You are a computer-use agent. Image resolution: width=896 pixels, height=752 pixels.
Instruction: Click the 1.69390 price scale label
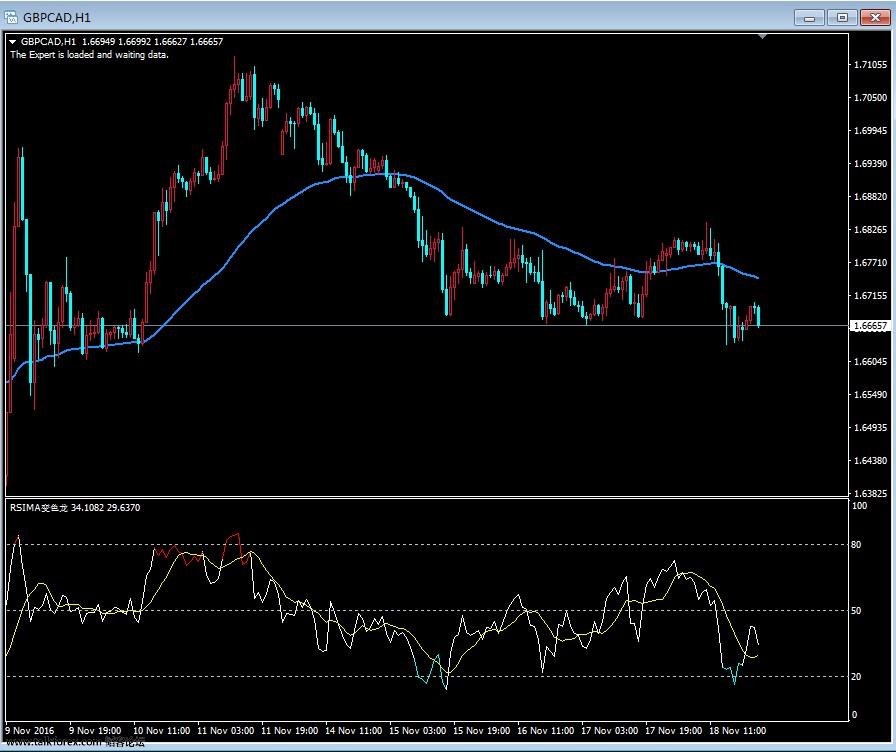click(x=870, y=164)
